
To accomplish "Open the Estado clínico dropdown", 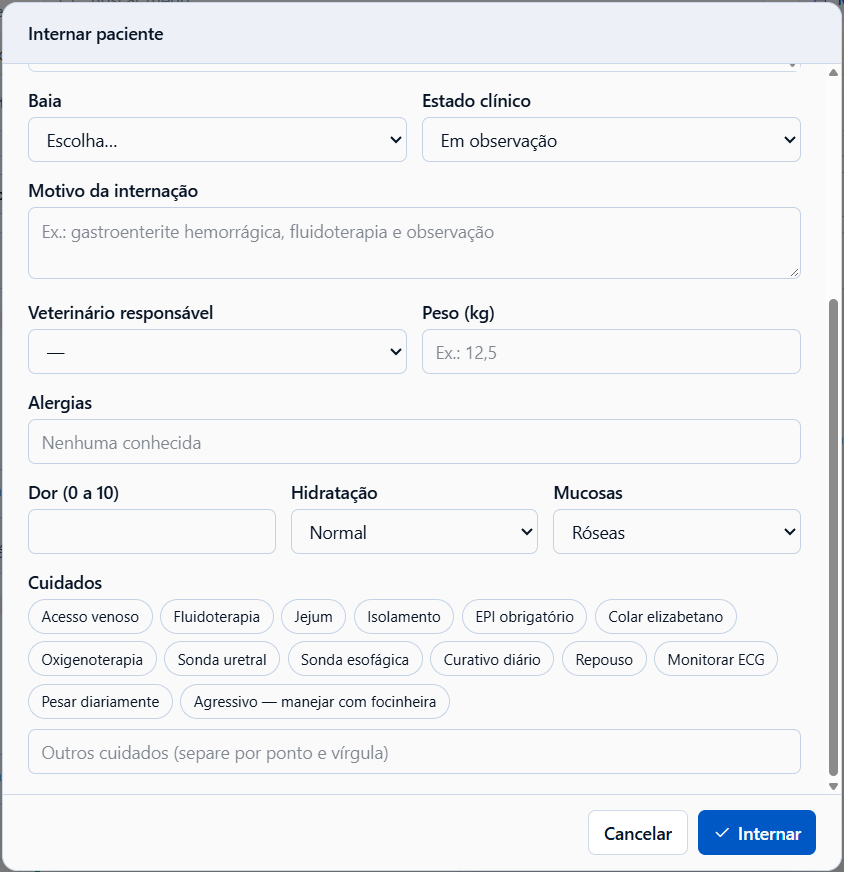I will pos(611,140).
